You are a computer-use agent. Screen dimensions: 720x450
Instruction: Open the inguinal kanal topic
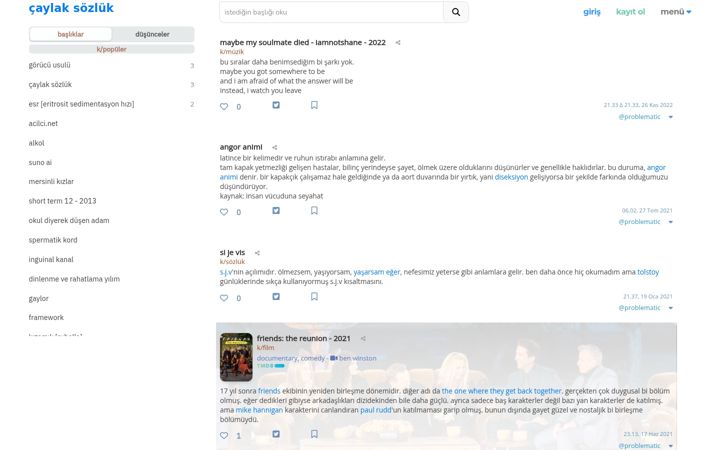click(51, 259)
